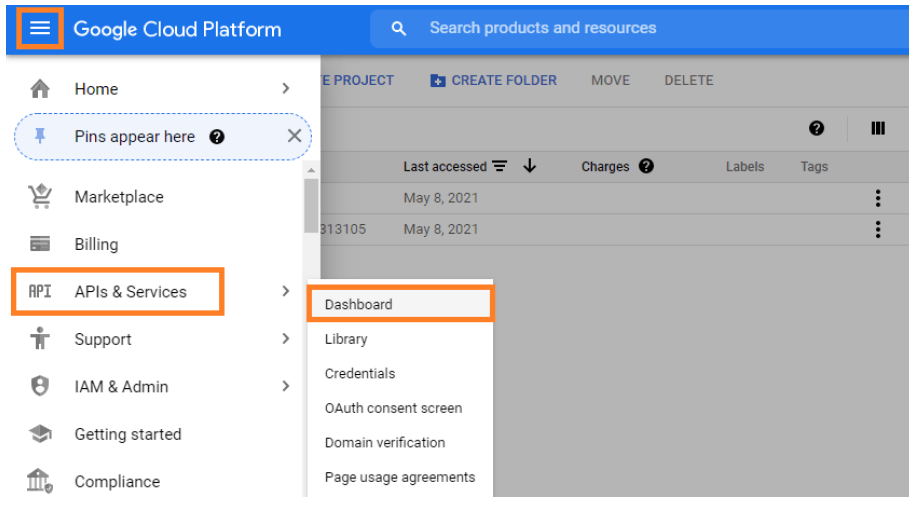Select Billing in the navigation menu
The width and height of the screenshot is (918, 526).
tap(97, 244)
